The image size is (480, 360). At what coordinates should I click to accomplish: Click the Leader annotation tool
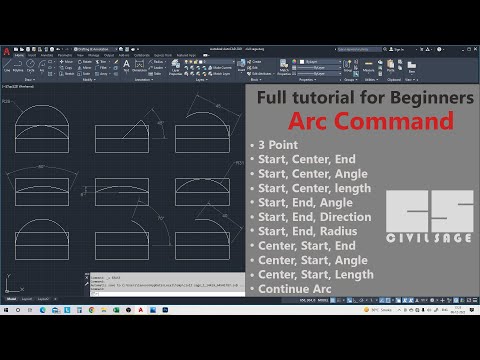[156, 68]
